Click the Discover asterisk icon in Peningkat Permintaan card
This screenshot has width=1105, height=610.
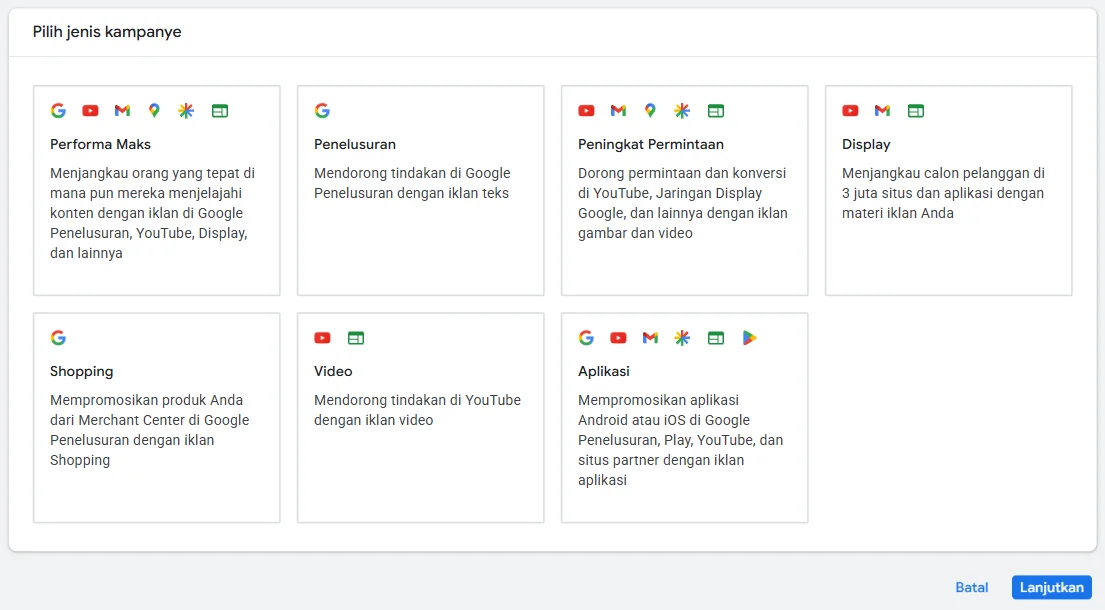pyautogui.click(x=682, y=111)
